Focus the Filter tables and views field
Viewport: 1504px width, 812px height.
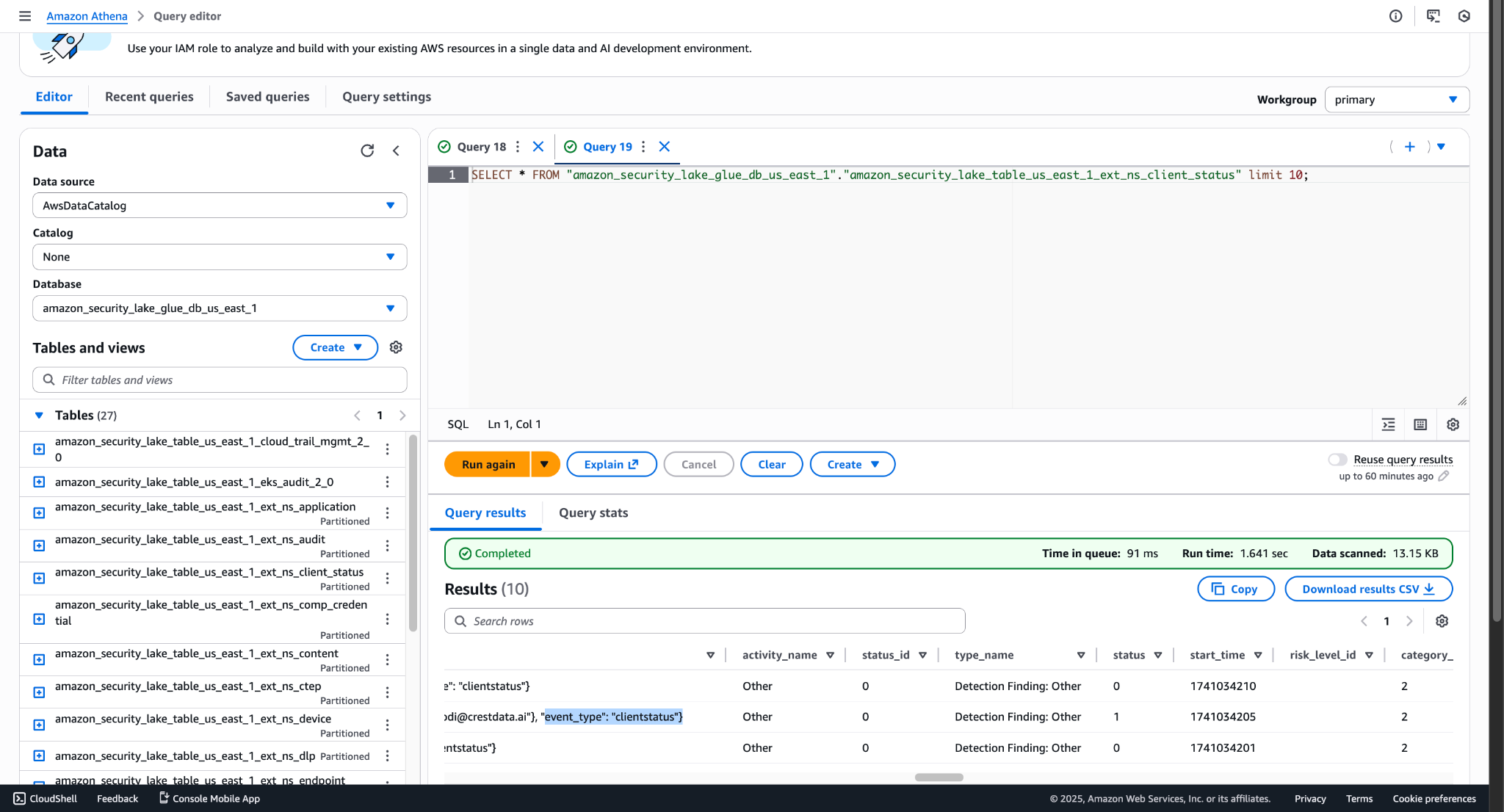click(220, 380)
